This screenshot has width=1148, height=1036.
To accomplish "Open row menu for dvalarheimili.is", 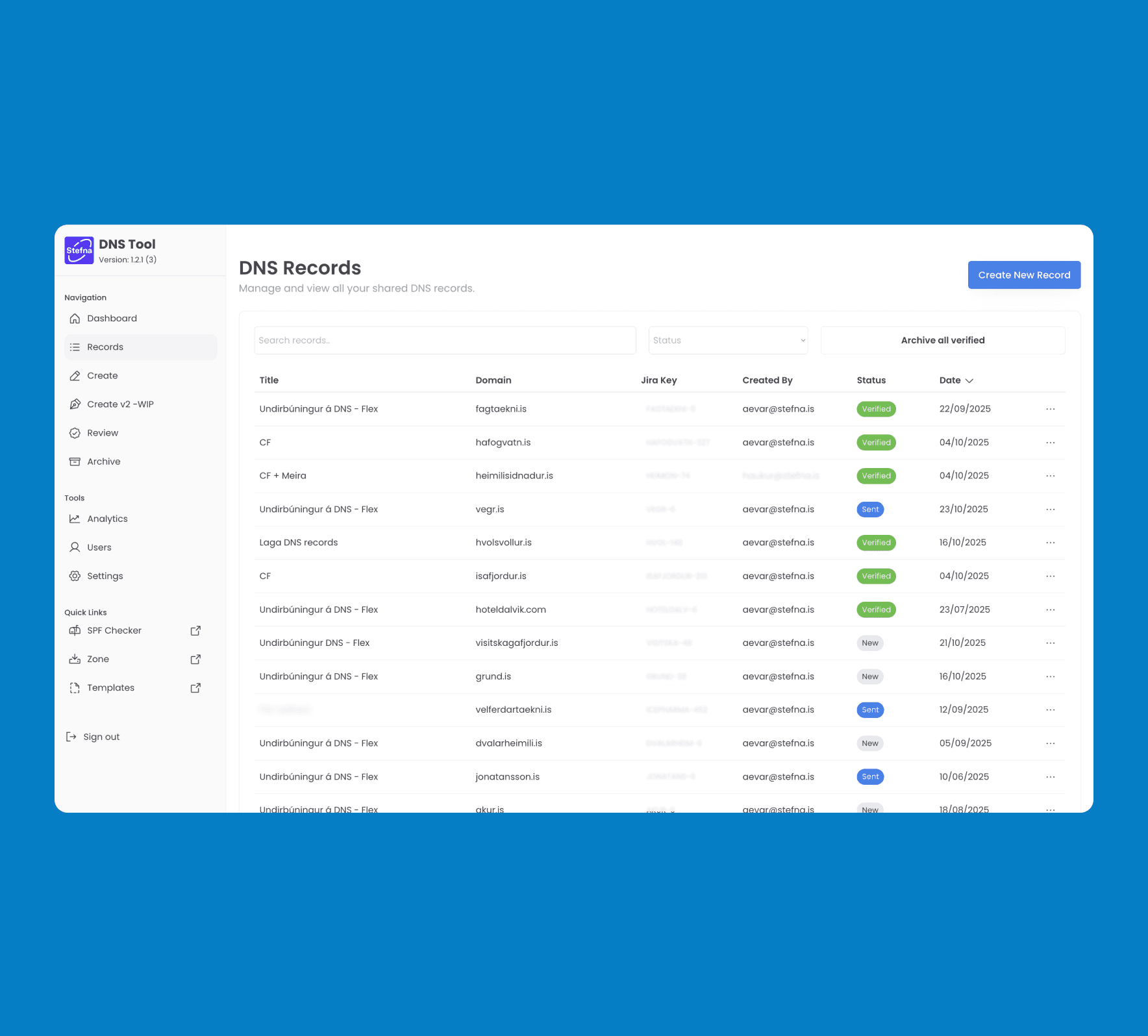I will 1051,743.
